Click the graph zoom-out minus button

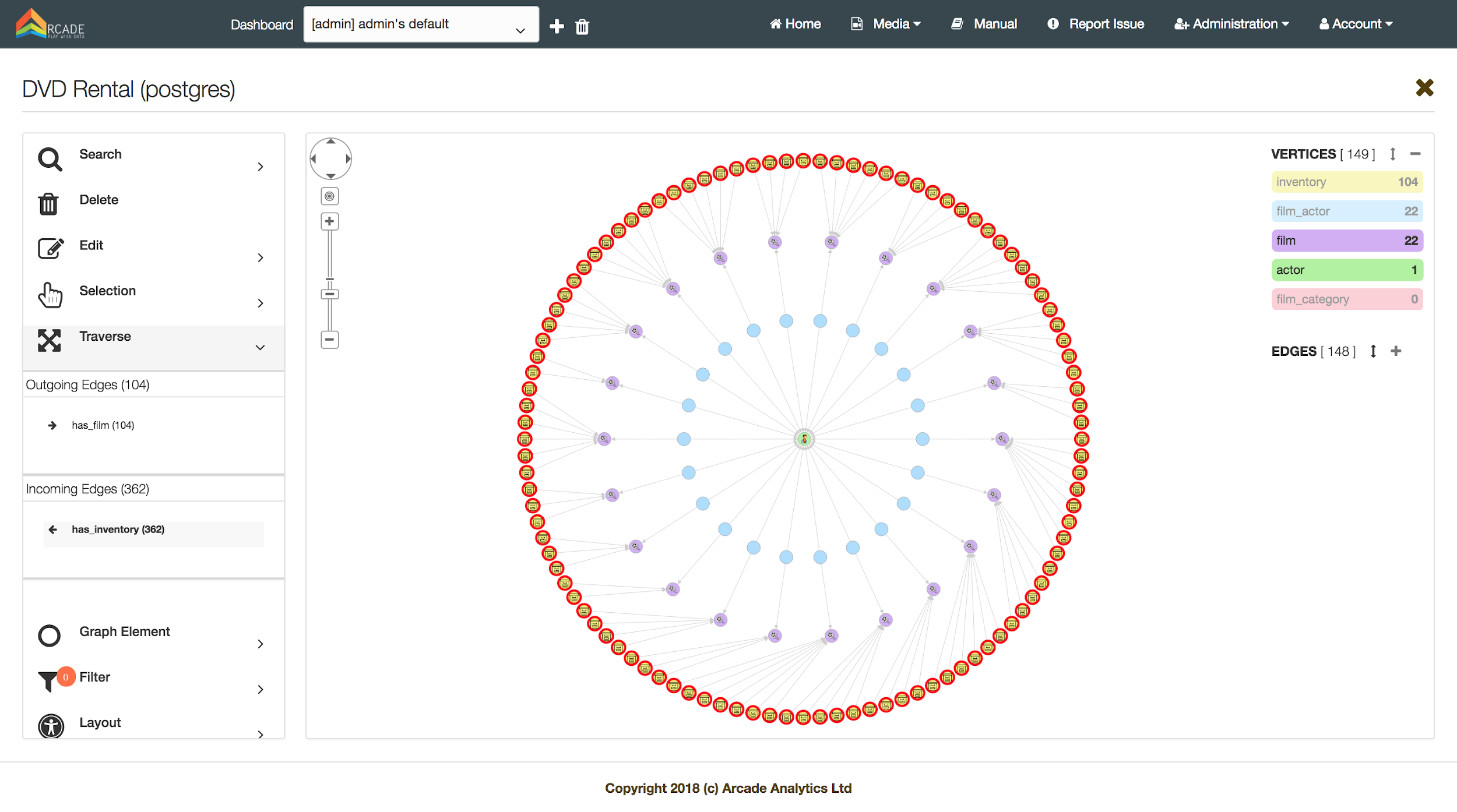pyautogui.click(x=329, y=340)
